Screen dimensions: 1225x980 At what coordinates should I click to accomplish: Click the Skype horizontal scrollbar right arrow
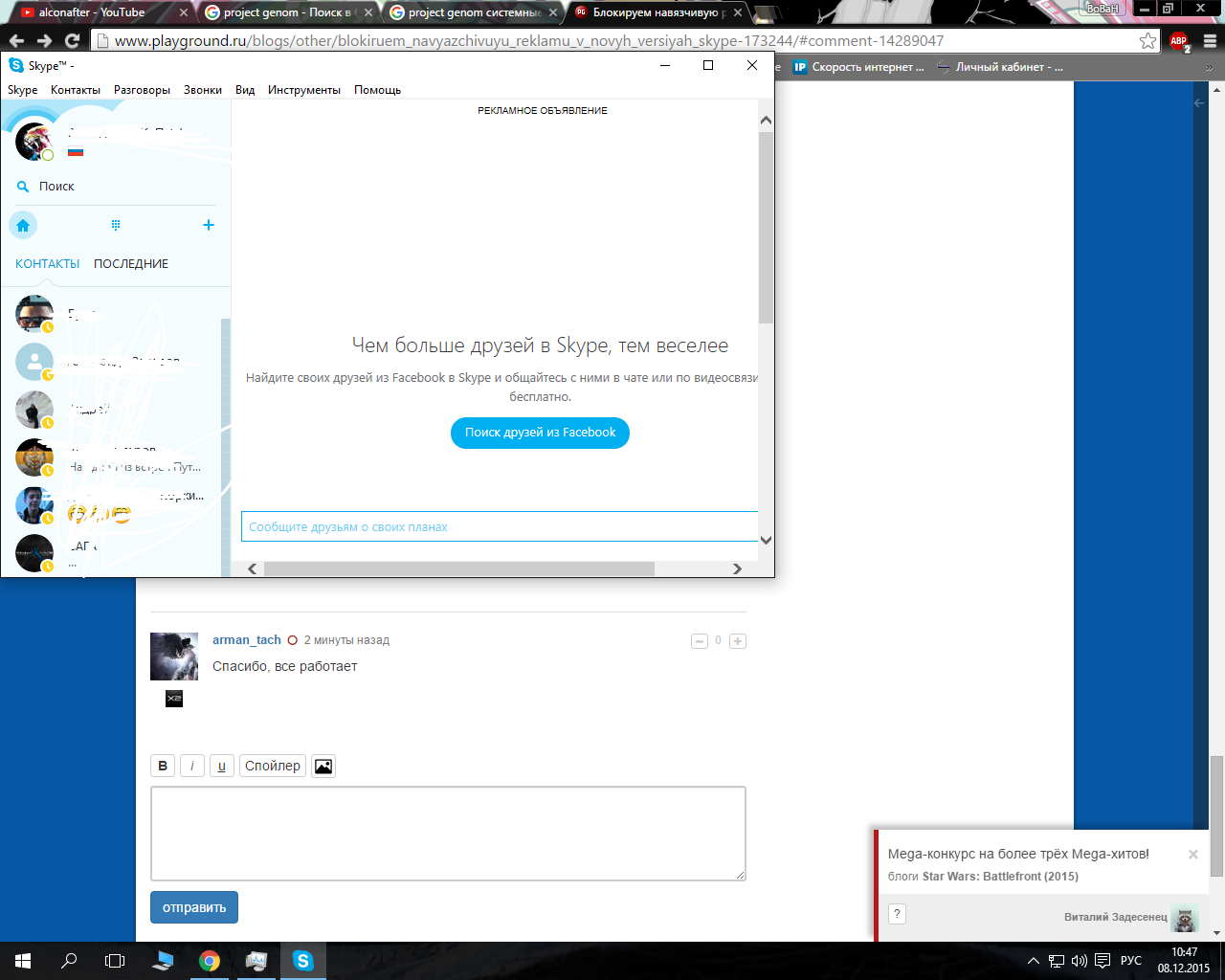click(x=737, y=568)
